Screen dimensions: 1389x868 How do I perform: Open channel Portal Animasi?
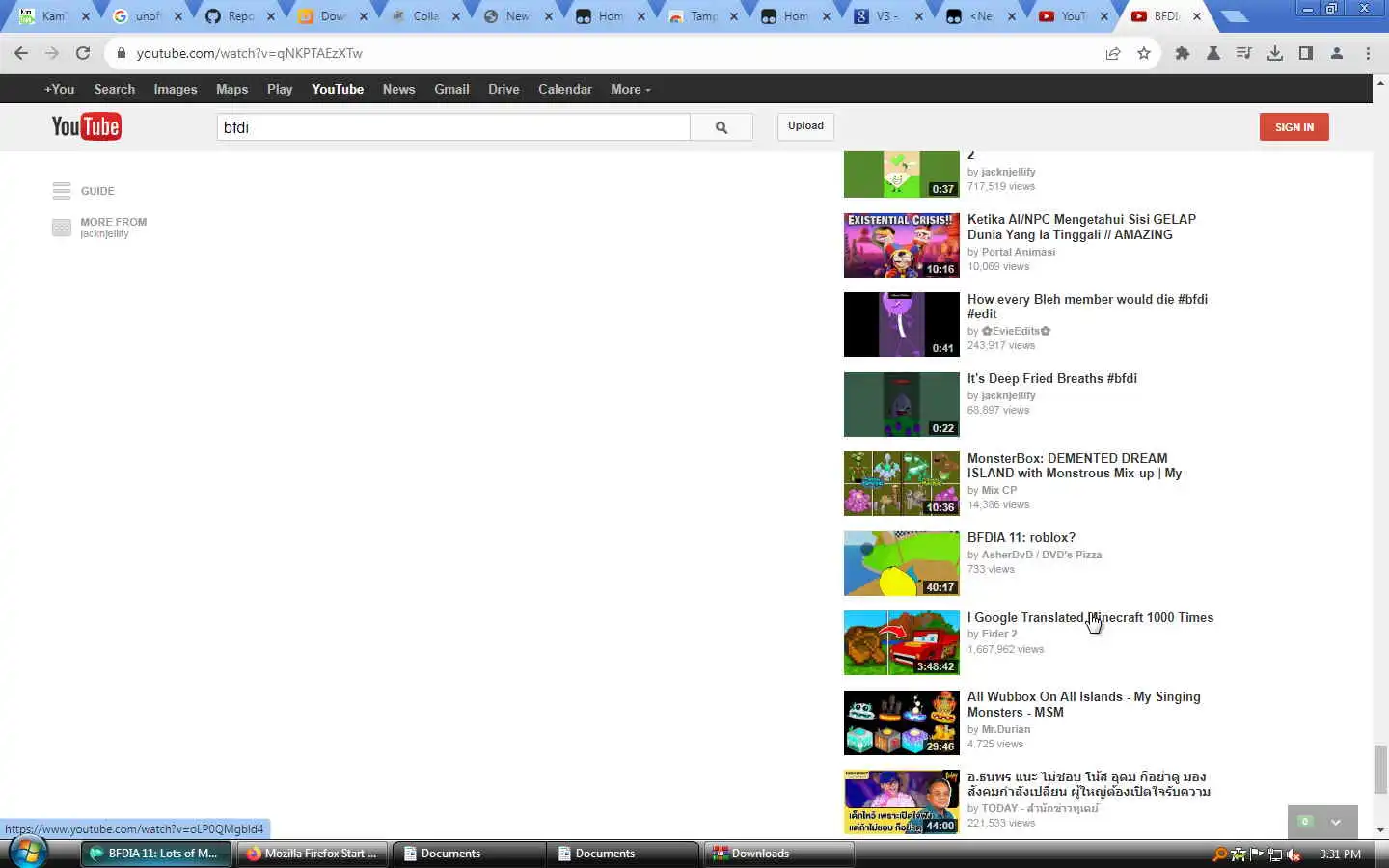(x=1019, y=252)
